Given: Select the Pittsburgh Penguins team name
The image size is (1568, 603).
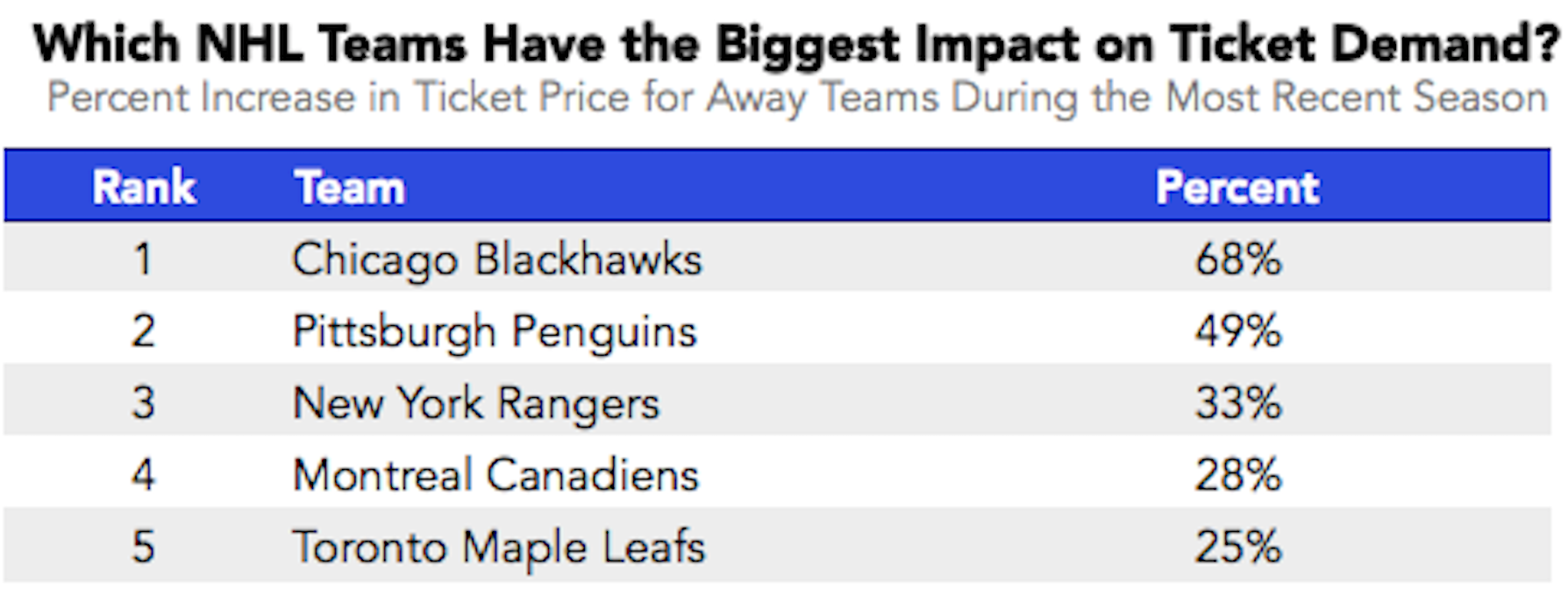Looking at the screenshot, I should click(x=495, y=333).
